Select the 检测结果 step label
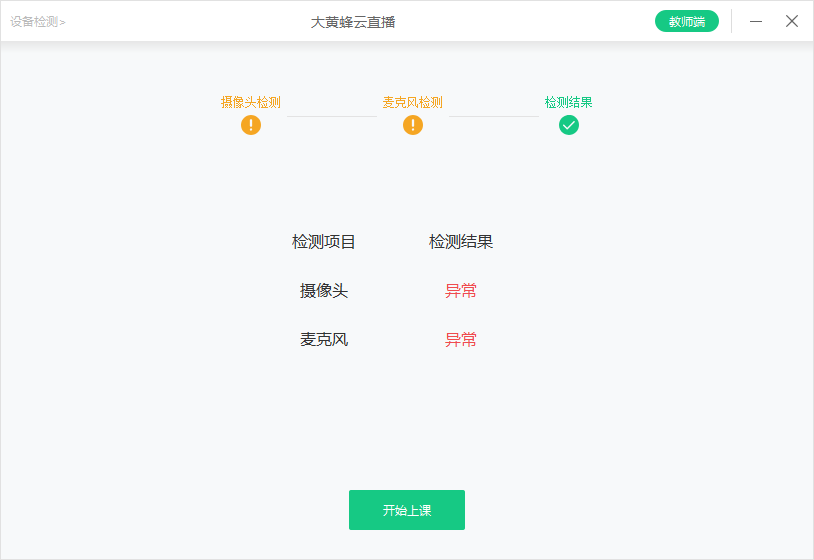 click(568, 102)
